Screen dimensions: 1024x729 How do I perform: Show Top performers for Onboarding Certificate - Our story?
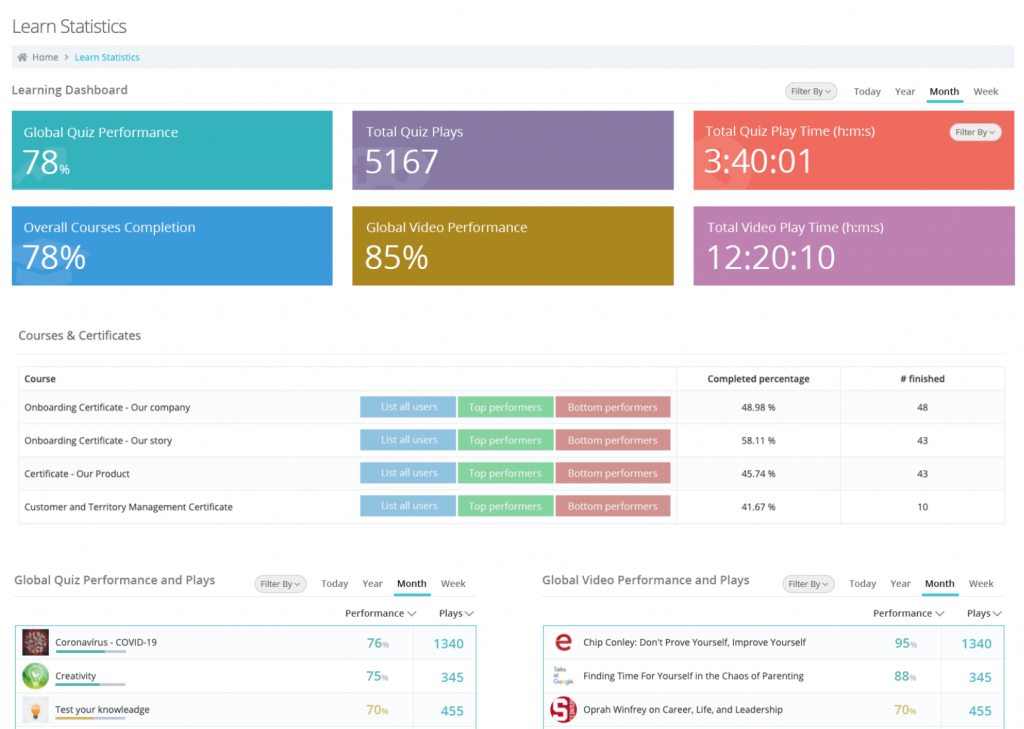[x=506, y=439]
